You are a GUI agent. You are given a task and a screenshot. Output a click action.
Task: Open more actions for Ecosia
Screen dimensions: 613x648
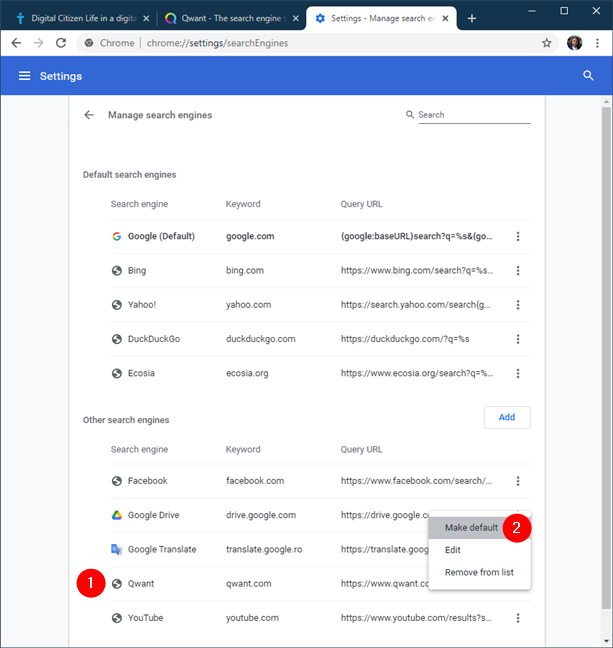coord(518,374)
